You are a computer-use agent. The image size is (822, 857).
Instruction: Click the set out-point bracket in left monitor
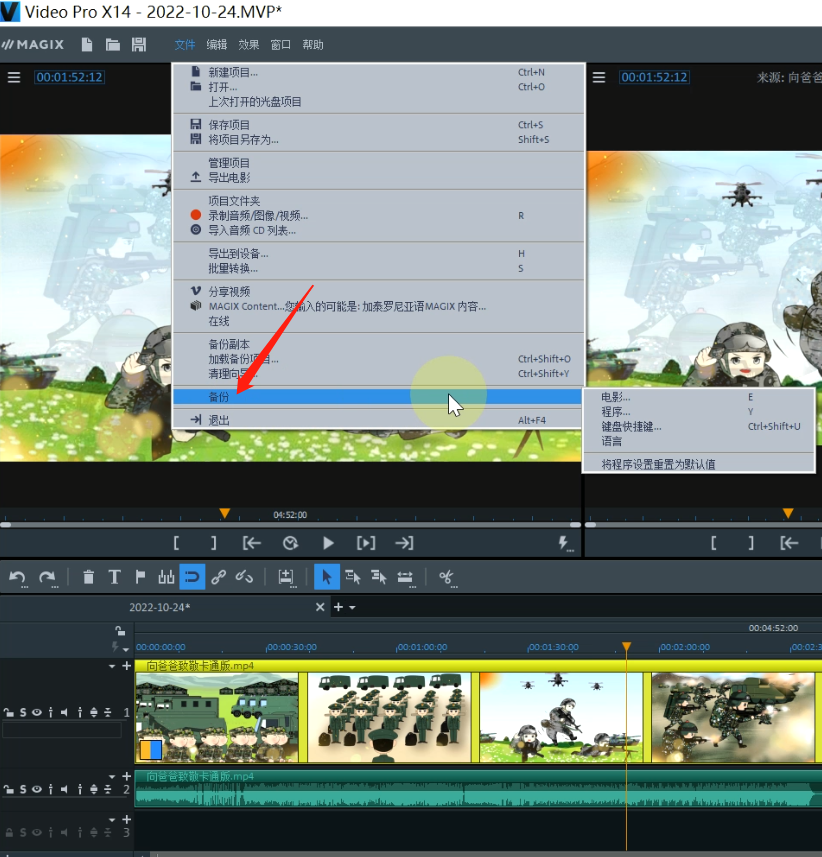tap(214, 543)
